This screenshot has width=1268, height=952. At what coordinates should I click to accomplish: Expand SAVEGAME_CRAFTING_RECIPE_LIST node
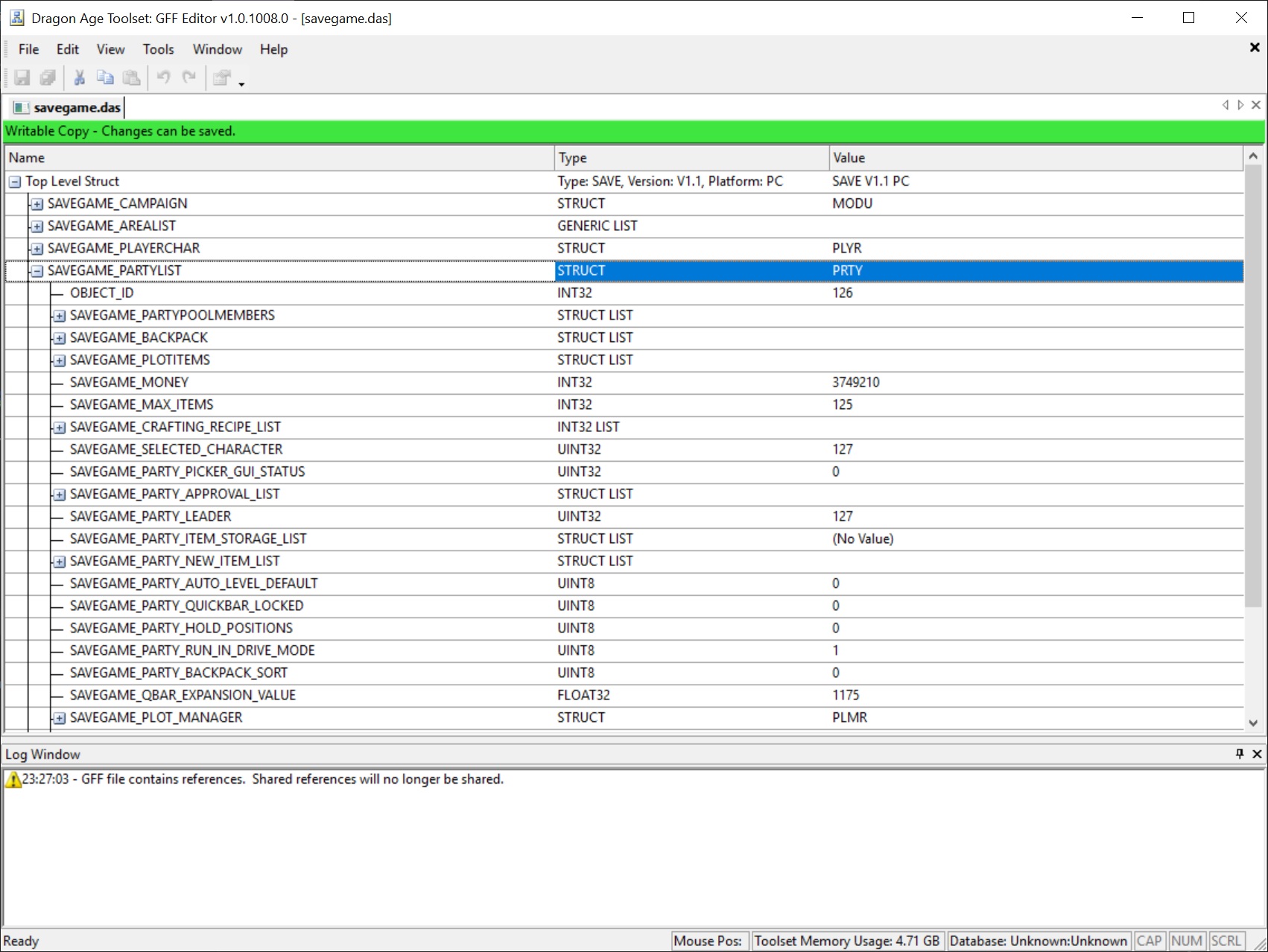point(60,428)
